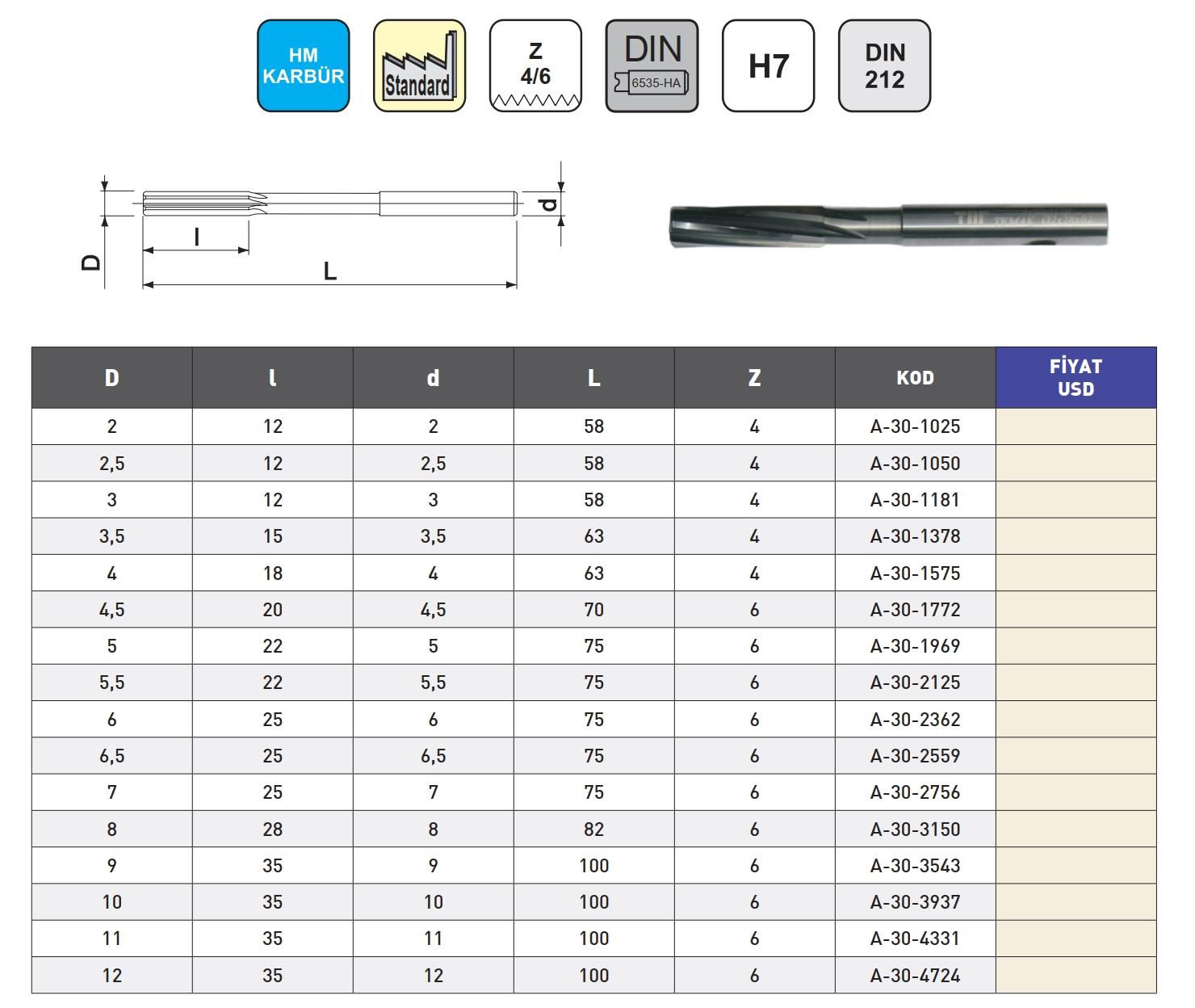The image size is (1195, 1008).
Task: Select the D column header
Action: click(112, 378)
